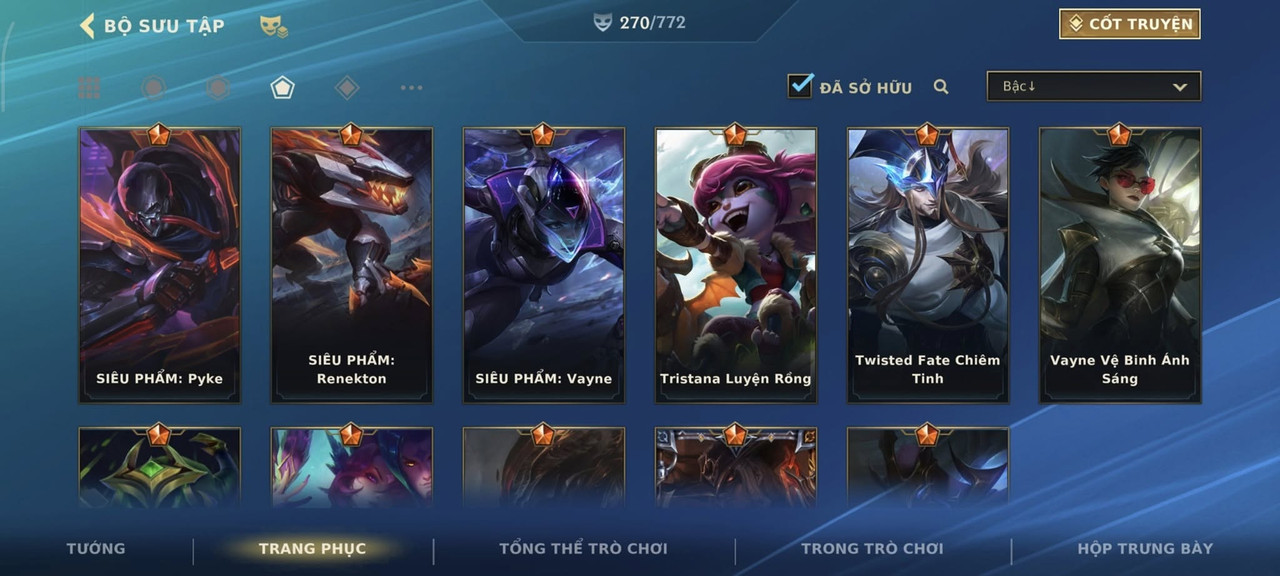Open the Twisted Fate Chiêm Tinh skin
This screenshot has height=576, width=1280.
(x=928, y=265)
